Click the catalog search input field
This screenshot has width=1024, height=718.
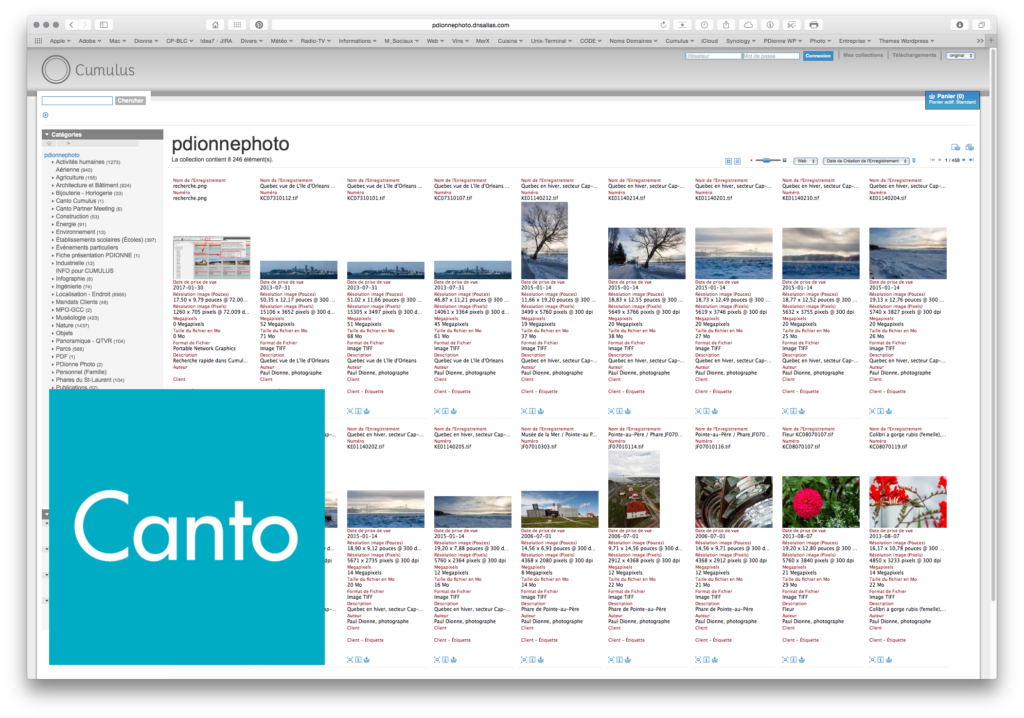pyautogui.click(x=77, y=101)
